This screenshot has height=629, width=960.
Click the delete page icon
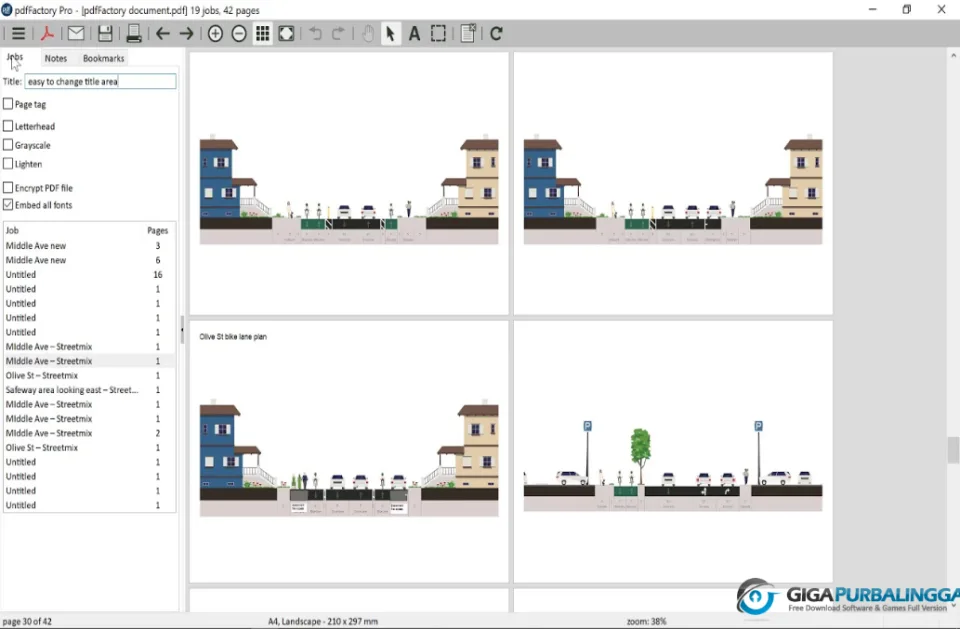pos(468,34)
